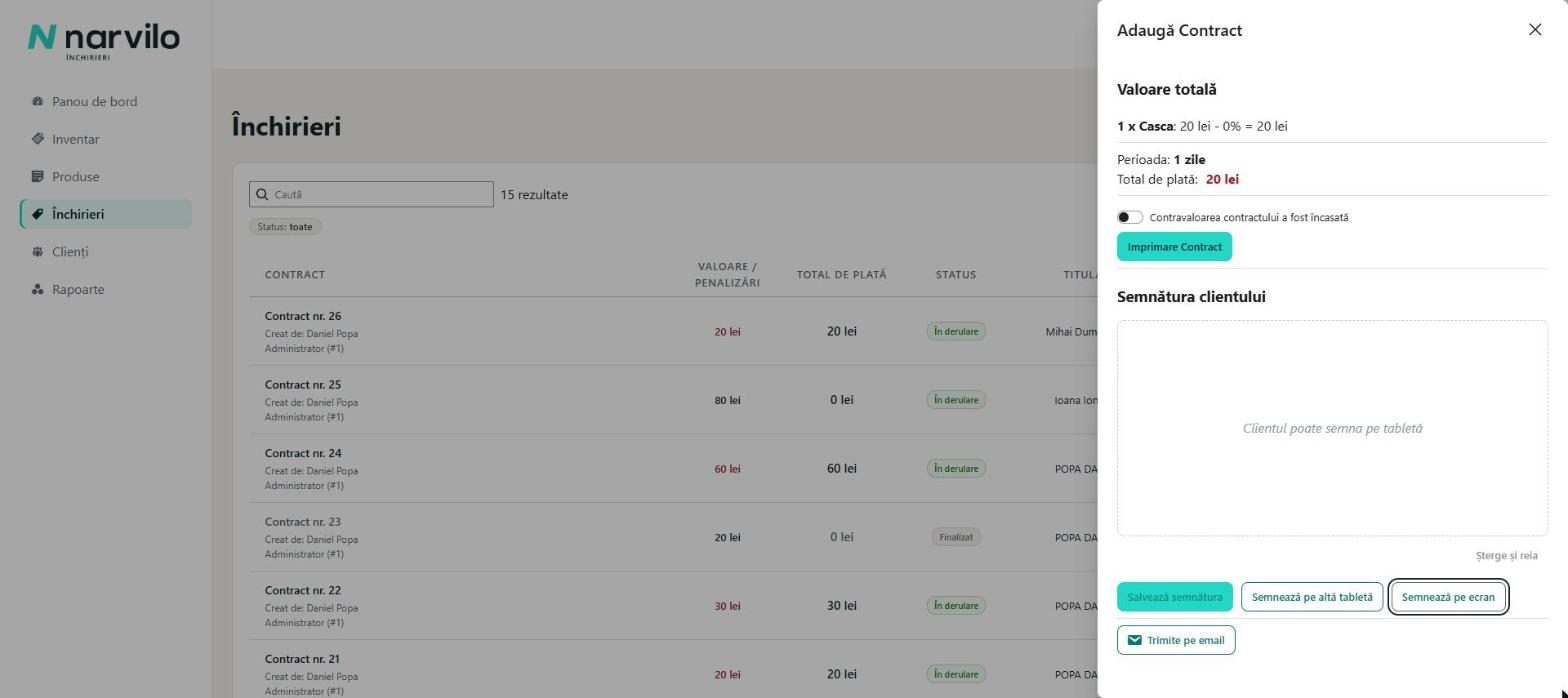
Task: Choose Semnează pe altă tabletă
Action: pos(1312,597)
